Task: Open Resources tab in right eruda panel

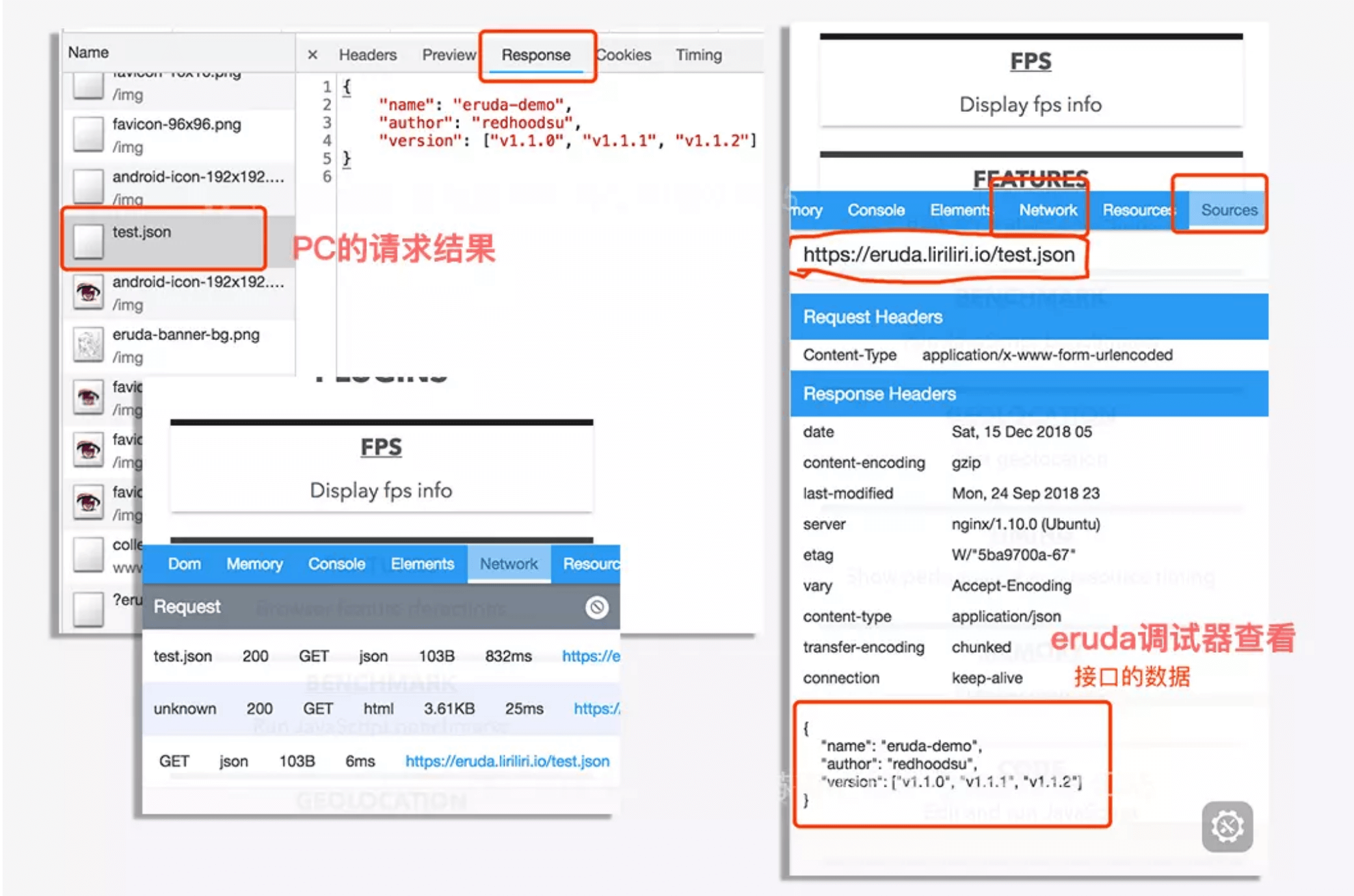Action: pos(1138,210)
